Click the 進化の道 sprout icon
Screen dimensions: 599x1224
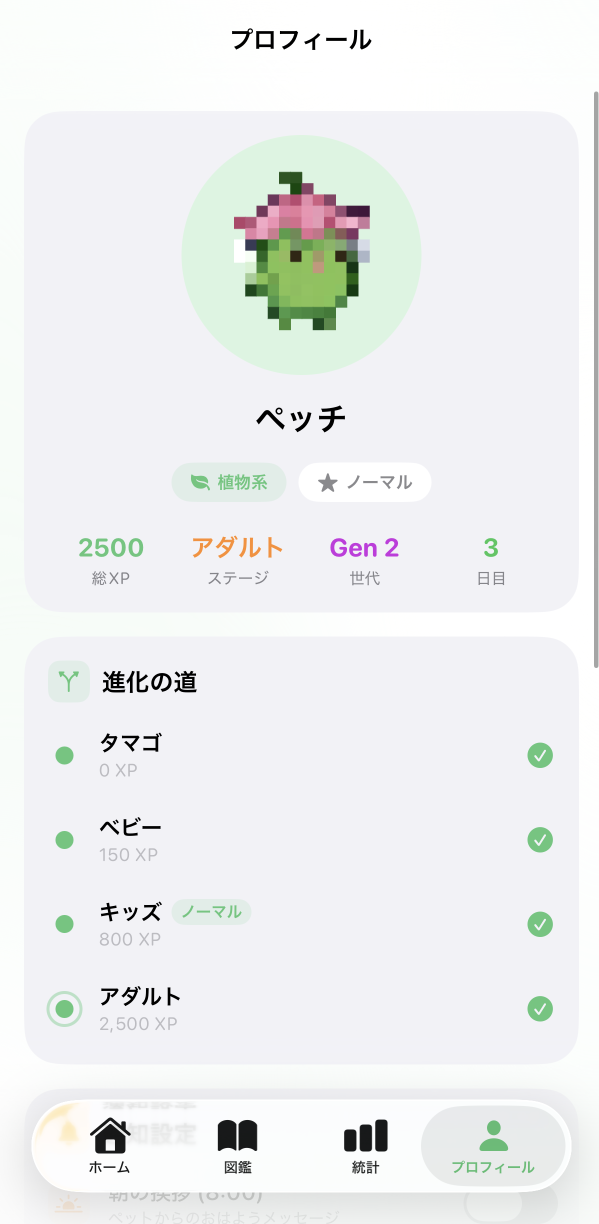tap(68, 681)
